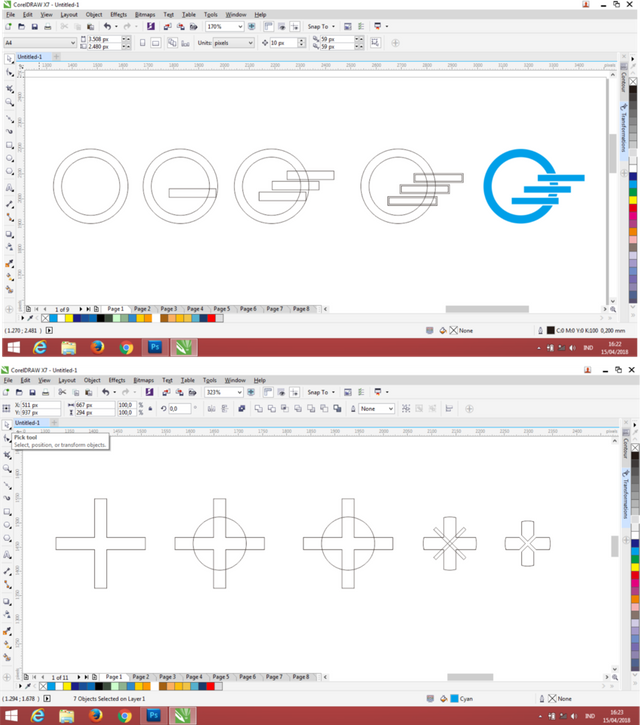The height and width of the screenshot is (725, 640).
Task: Add a new document tab in top window
Action: 56,56
